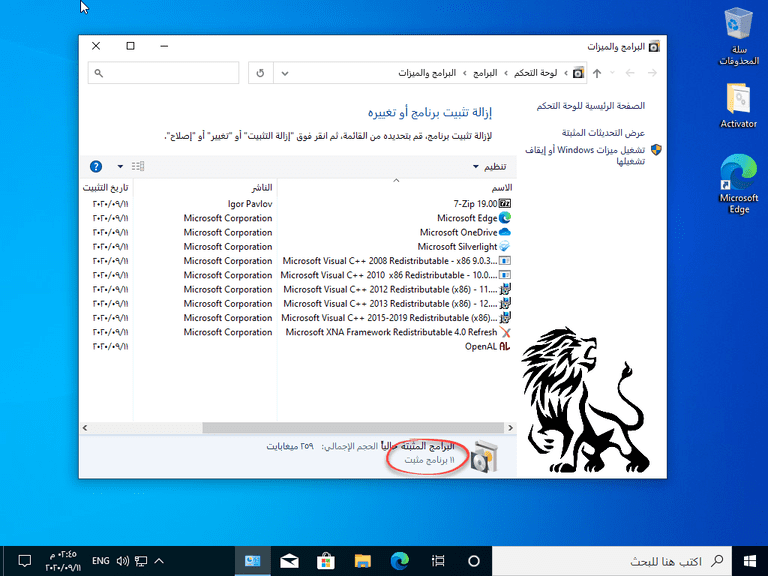Open Control Panel Home link

[x=591, y=106]
